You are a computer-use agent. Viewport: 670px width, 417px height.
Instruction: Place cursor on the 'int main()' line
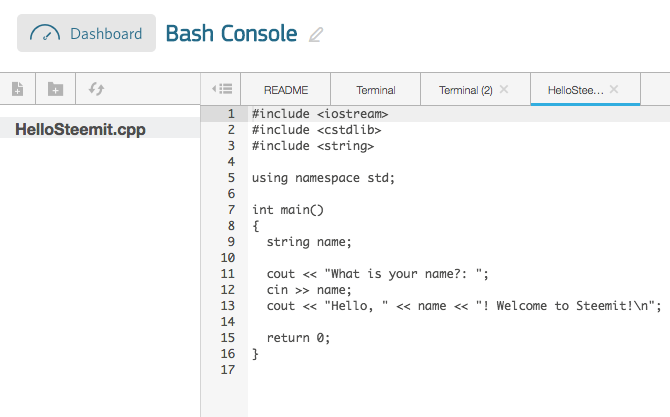(288, 210)
